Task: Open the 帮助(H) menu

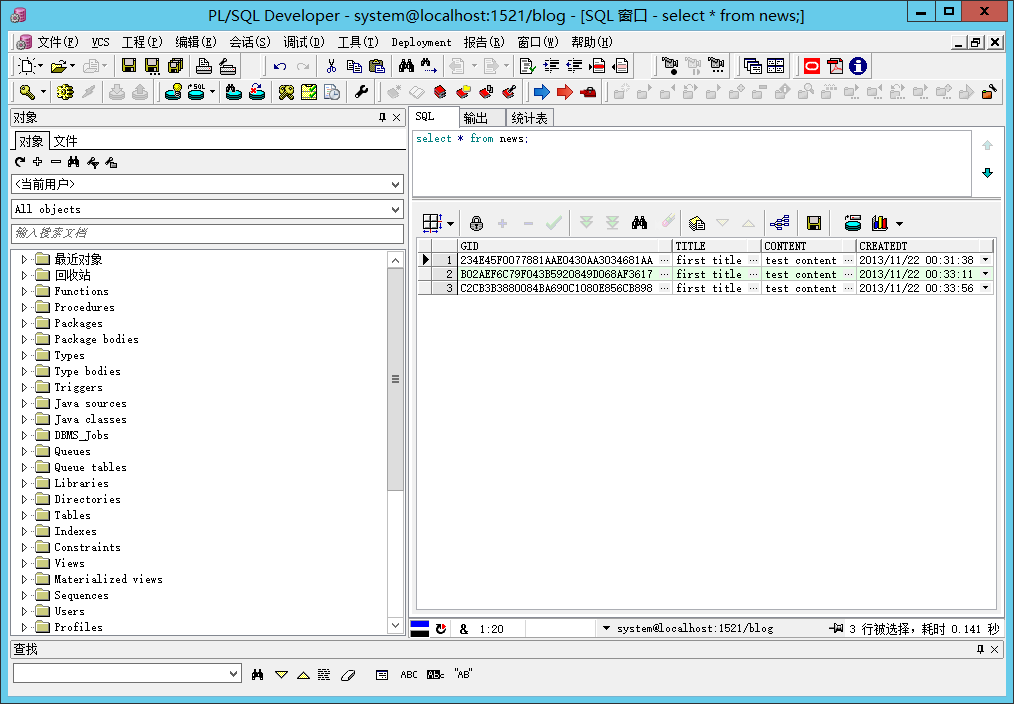Action: click(592, 42)
